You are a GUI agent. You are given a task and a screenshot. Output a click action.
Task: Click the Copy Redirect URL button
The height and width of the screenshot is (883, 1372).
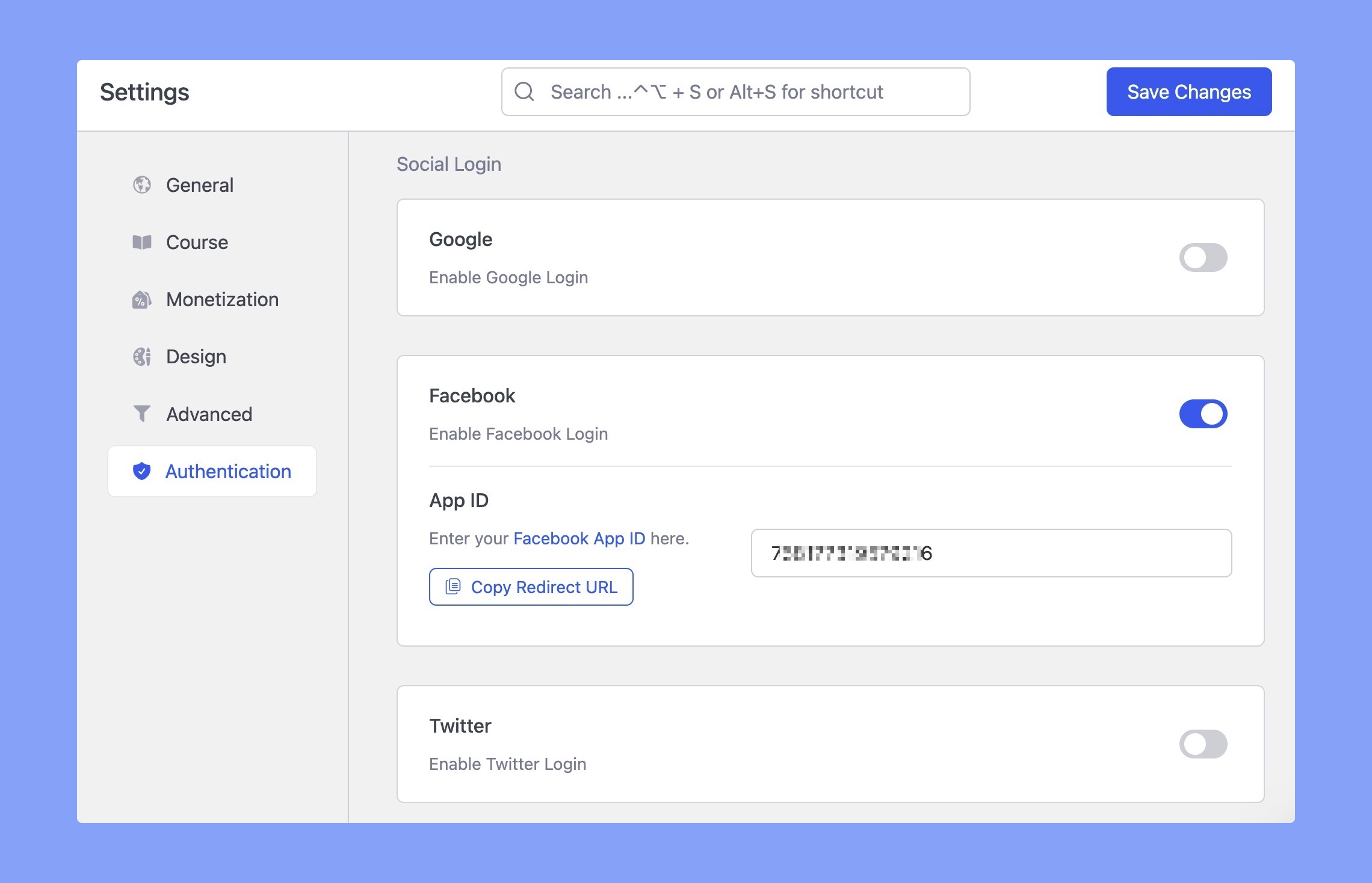pyautogui.click(x=531, y=586)
